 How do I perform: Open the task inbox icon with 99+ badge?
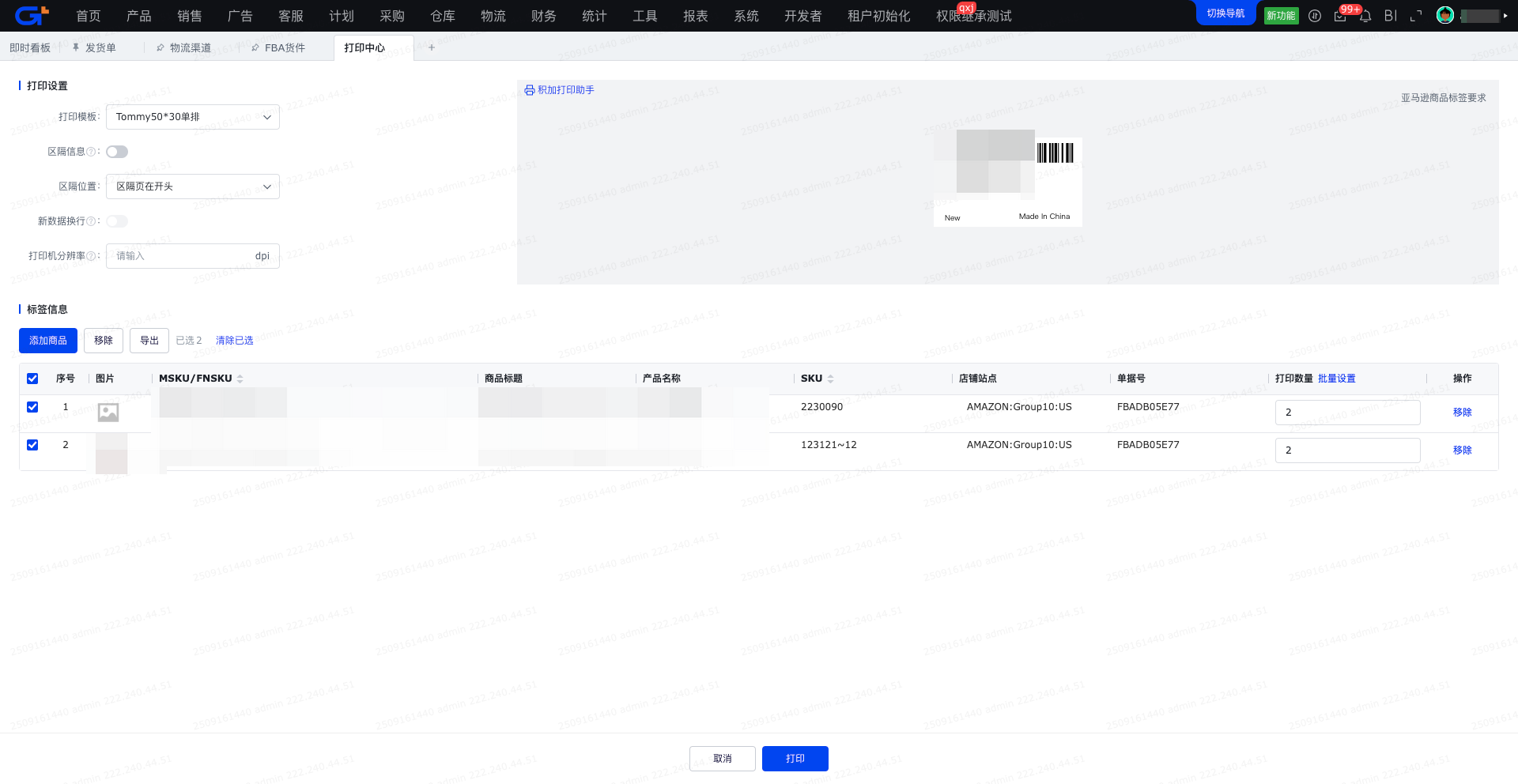[1340, 16]
